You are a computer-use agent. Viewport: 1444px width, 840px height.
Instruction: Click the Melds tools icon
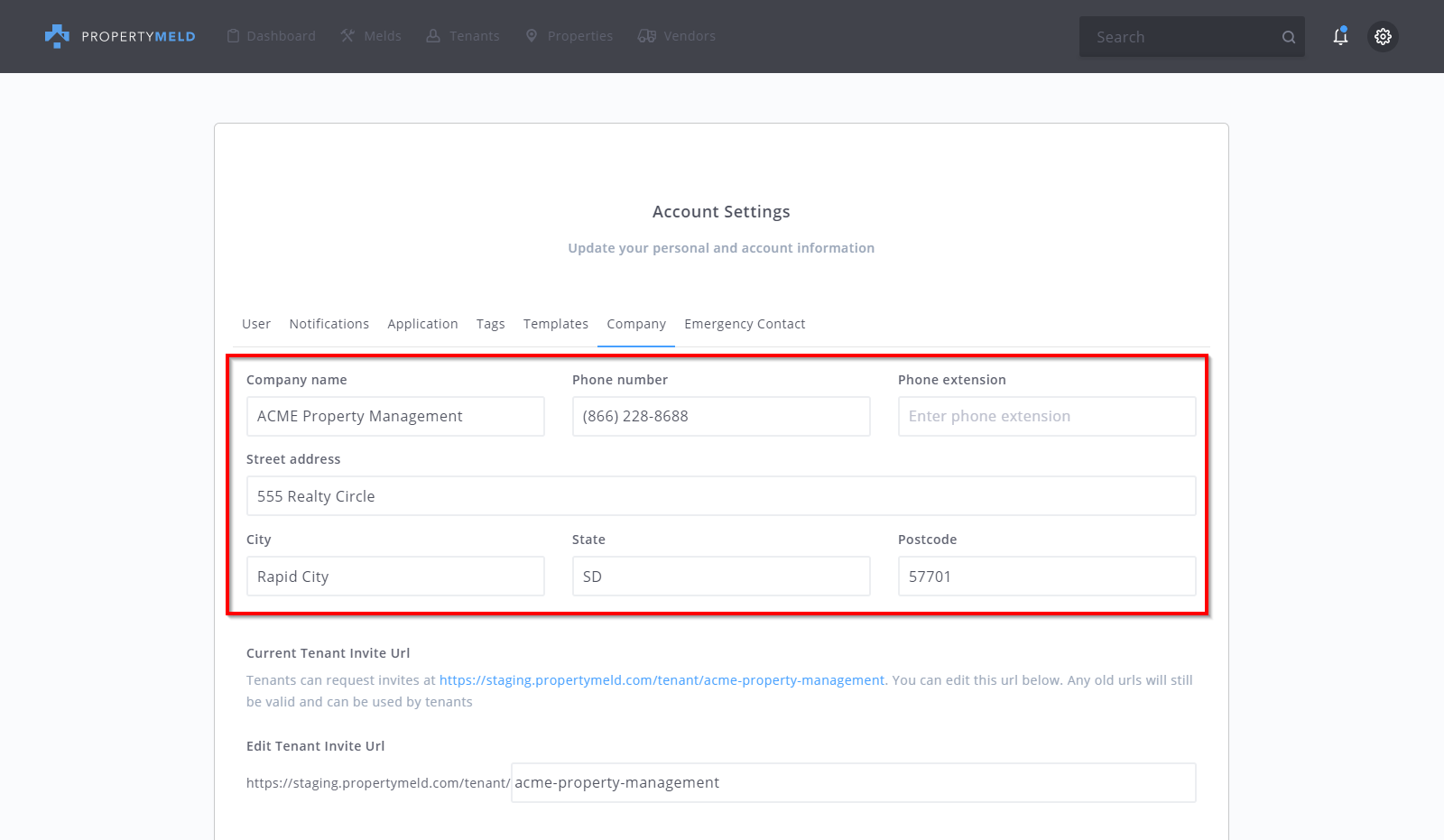347,36
